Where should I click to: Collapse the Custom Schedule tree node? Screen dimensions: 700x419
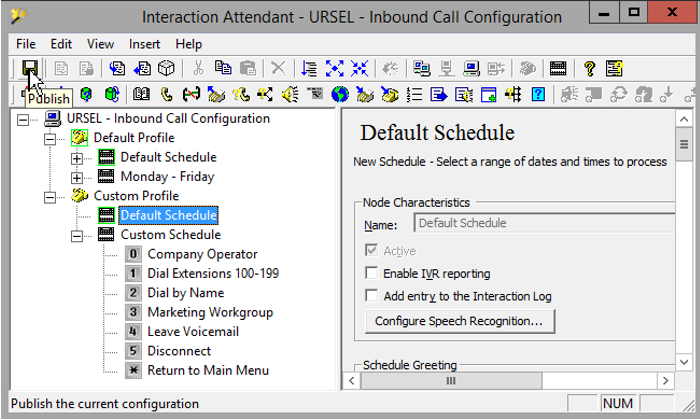point(78,235)
